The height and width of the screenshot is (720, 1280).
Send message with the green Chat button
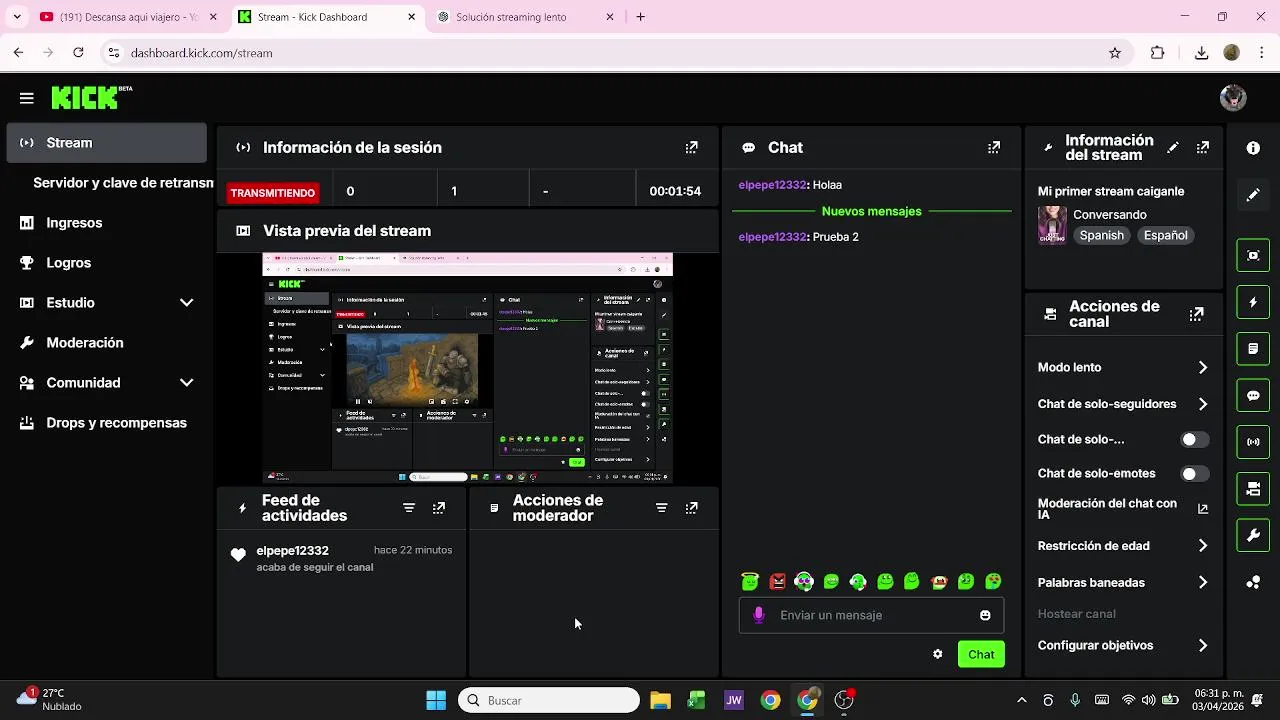981,654
